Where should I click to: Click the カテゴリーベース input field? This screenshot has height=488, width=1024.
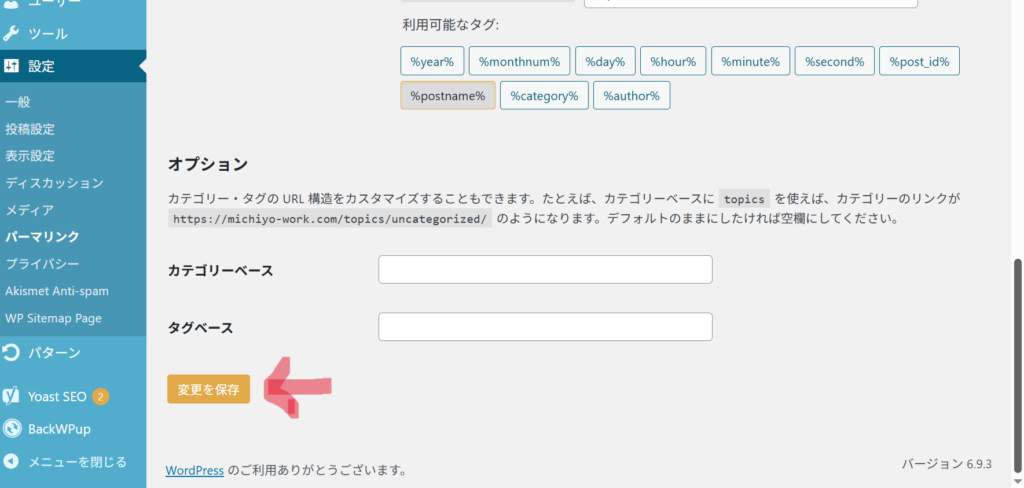pos(545,270)
